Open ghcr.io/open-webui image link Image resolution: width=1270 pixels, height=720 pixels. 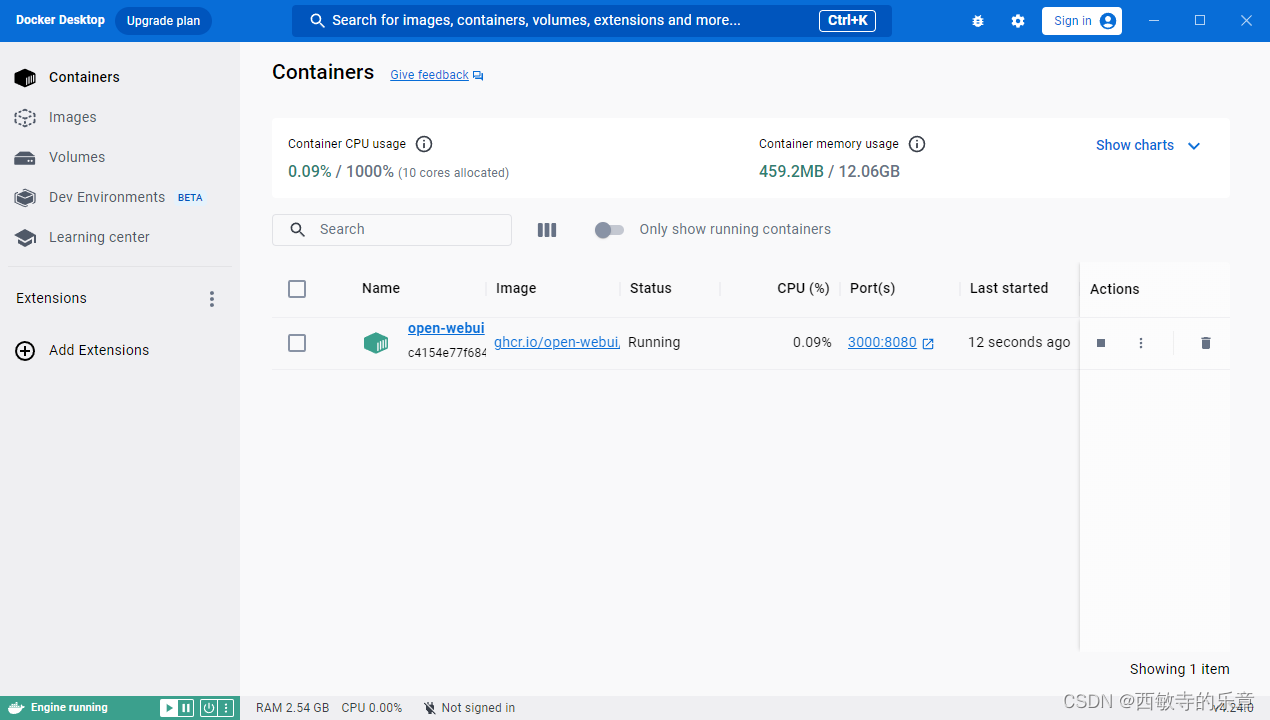click(x=557, y=342)
